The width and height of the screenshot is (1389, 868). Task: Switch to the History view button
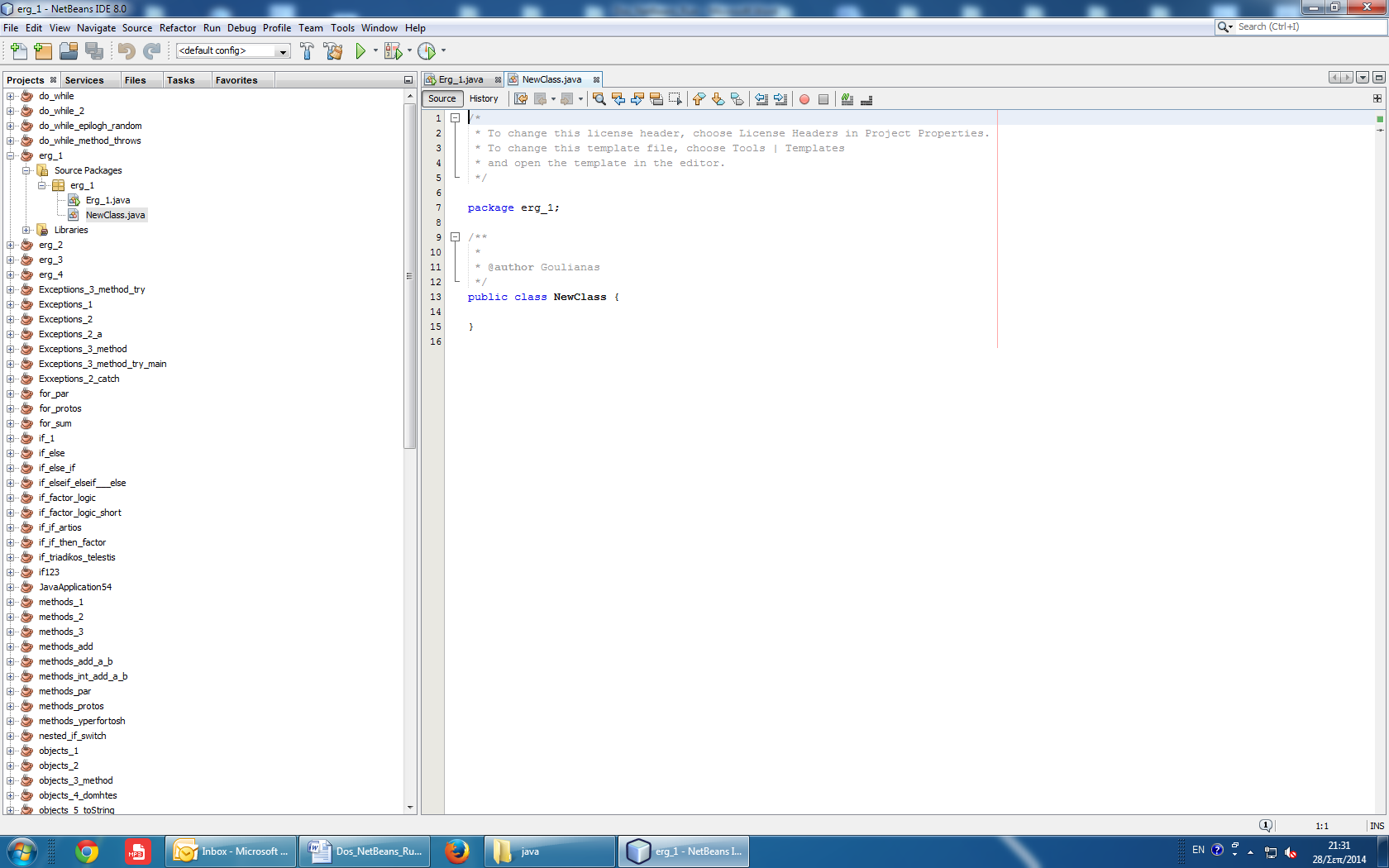coord(484,99)
